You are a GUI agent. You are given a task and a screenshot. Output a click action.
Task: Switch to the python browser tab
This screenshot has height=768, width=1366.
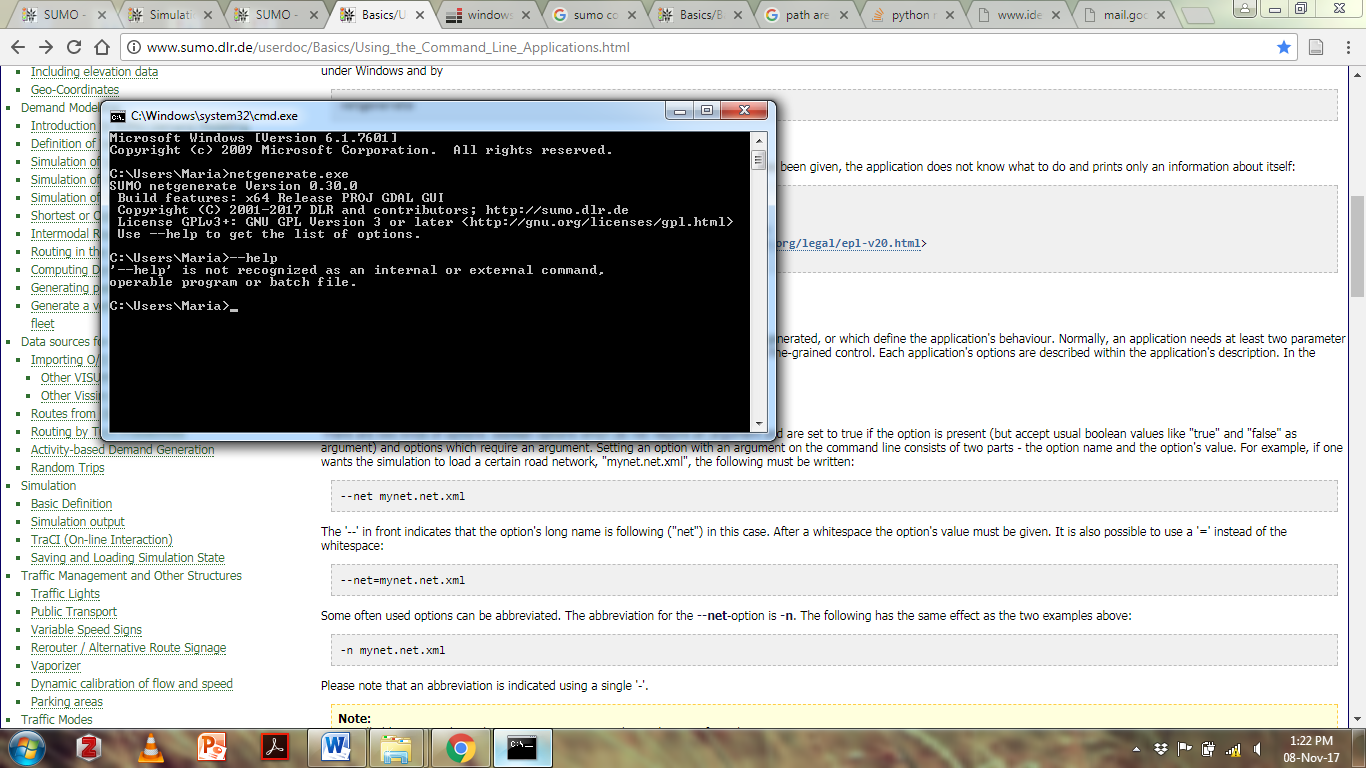912,15
